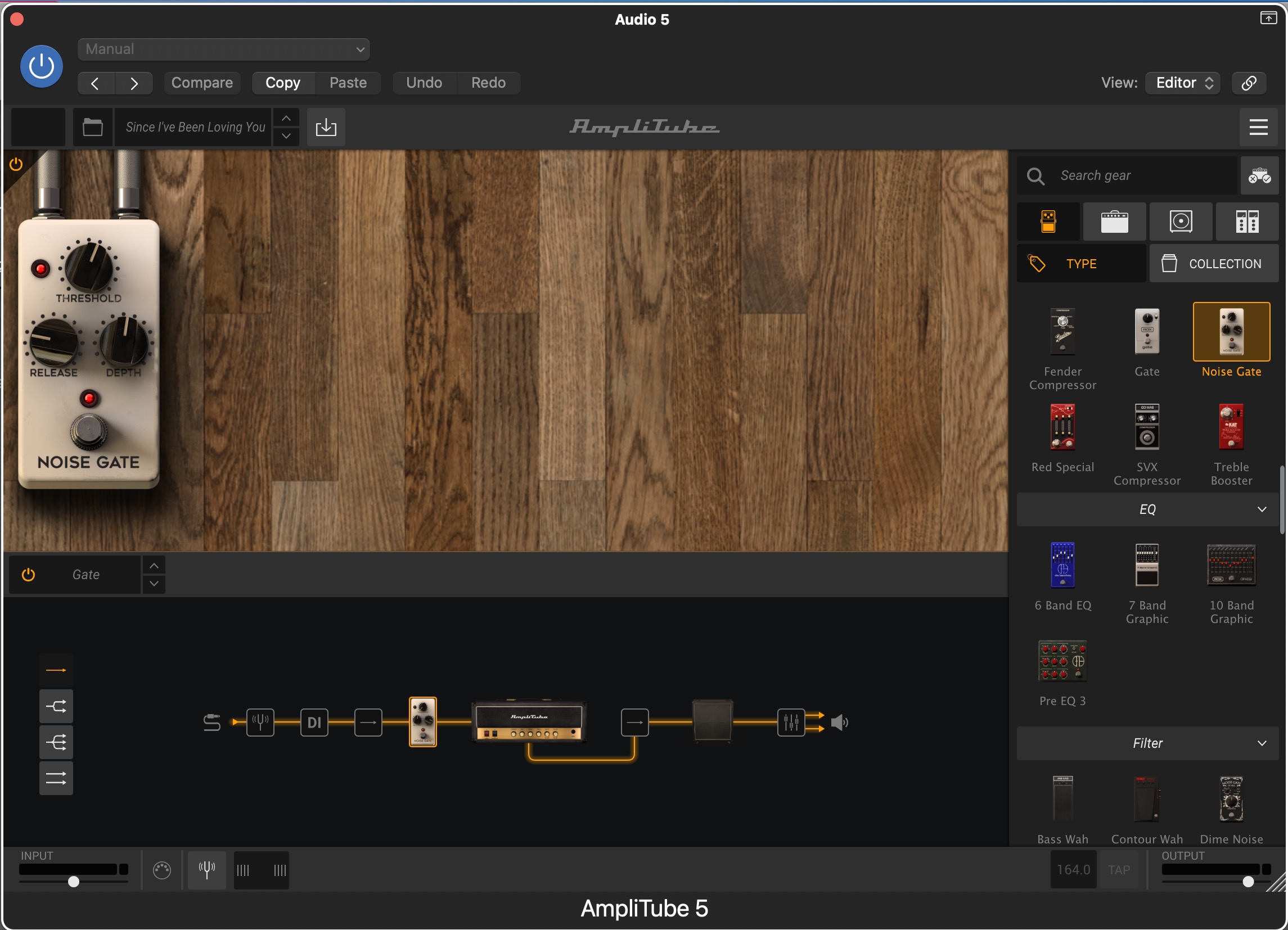Image resolution: width=1288 pixels, height=930 pixels.
Task: Click the Copy button
Action: (283, 83)
